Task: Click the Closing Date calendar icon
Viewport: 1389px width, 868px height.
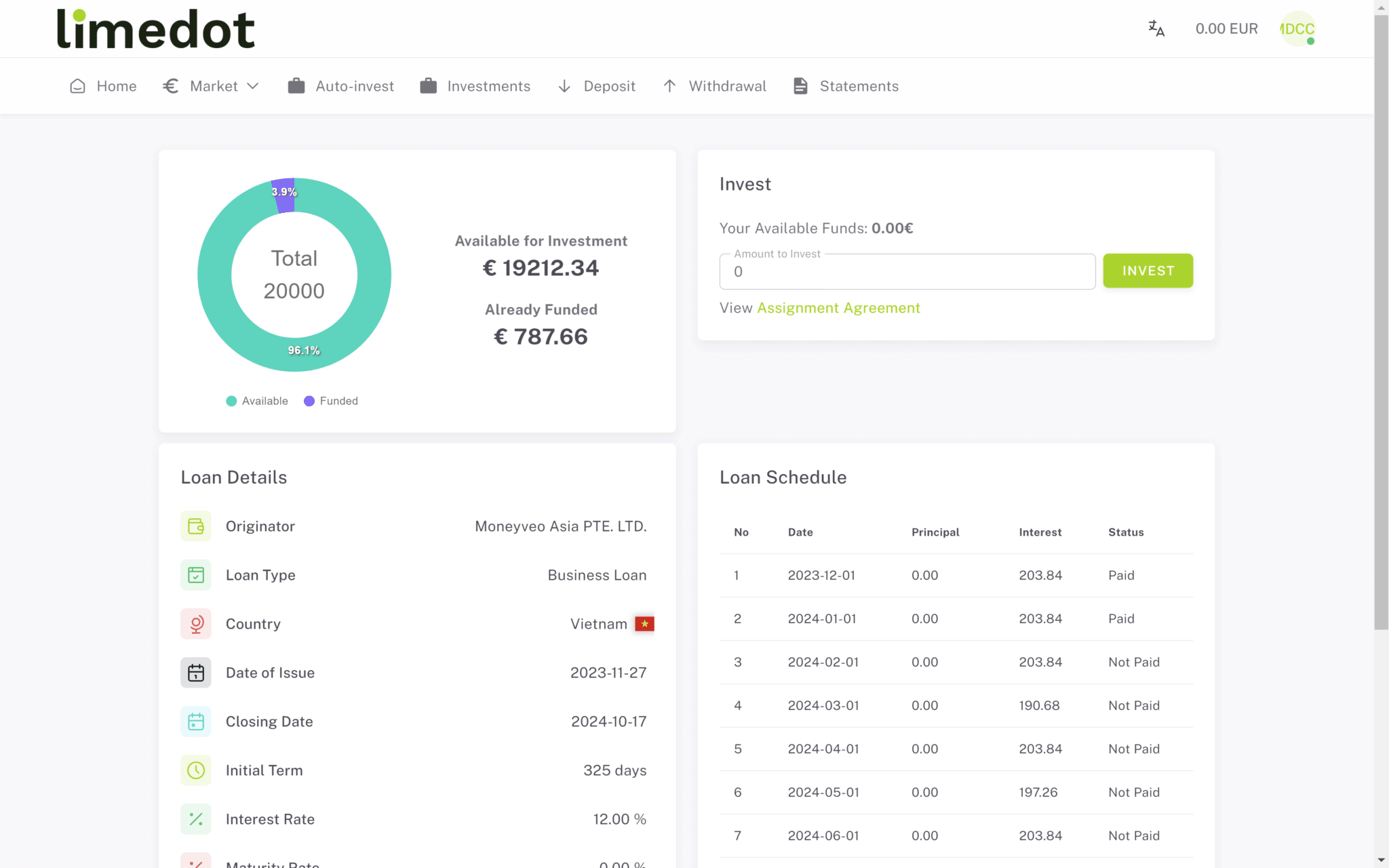Action: (196, 722)
